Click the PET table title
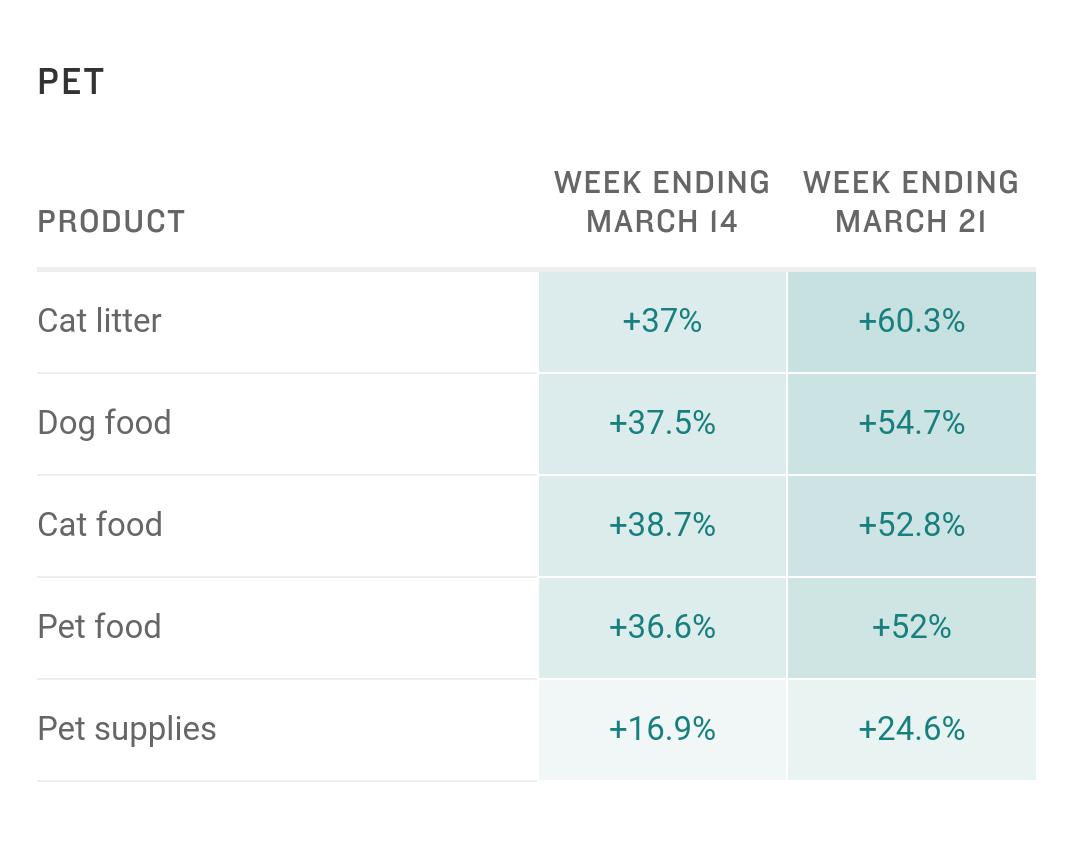 71,82
